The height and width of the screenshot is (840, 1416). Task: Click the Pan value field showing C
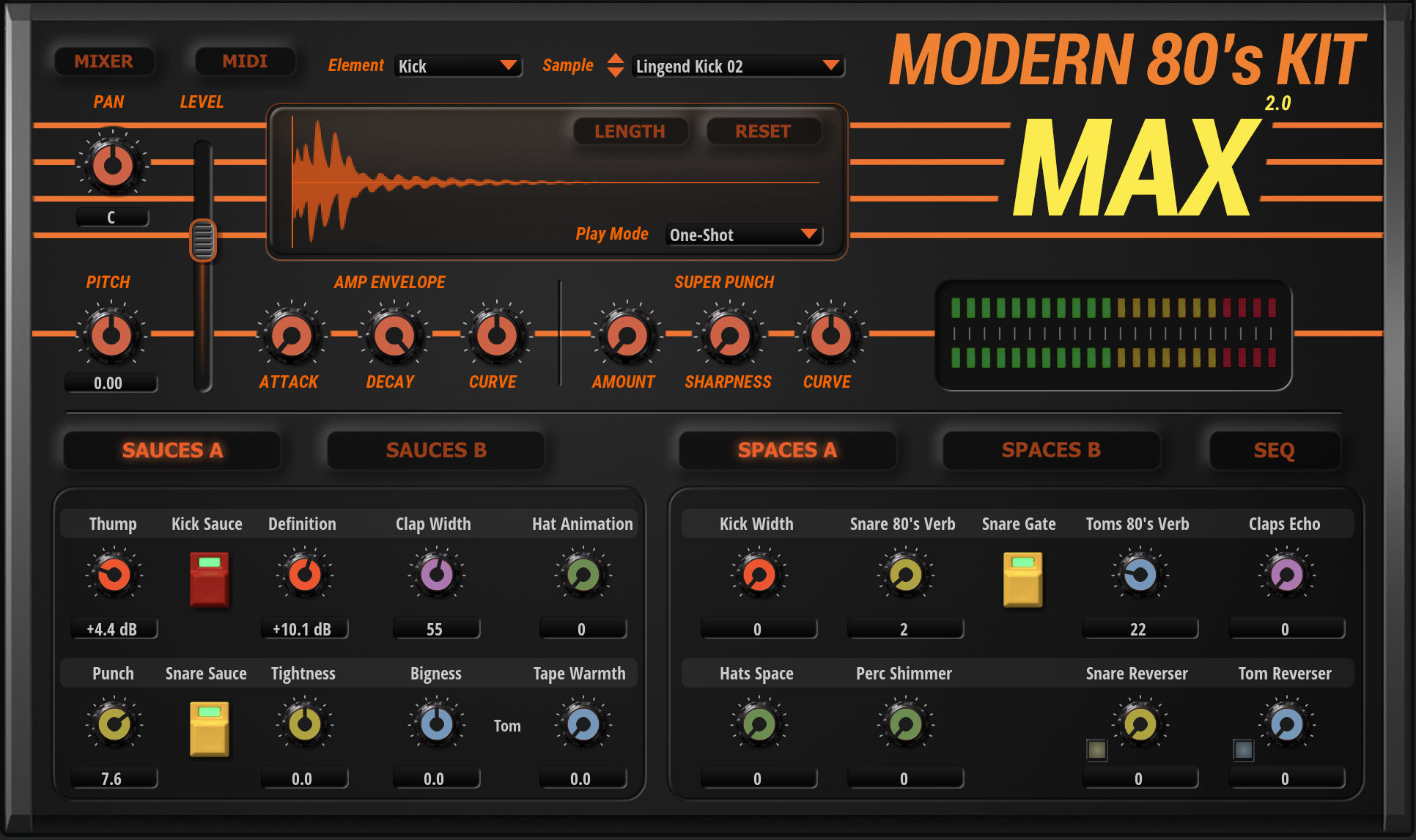pos(112,218)
